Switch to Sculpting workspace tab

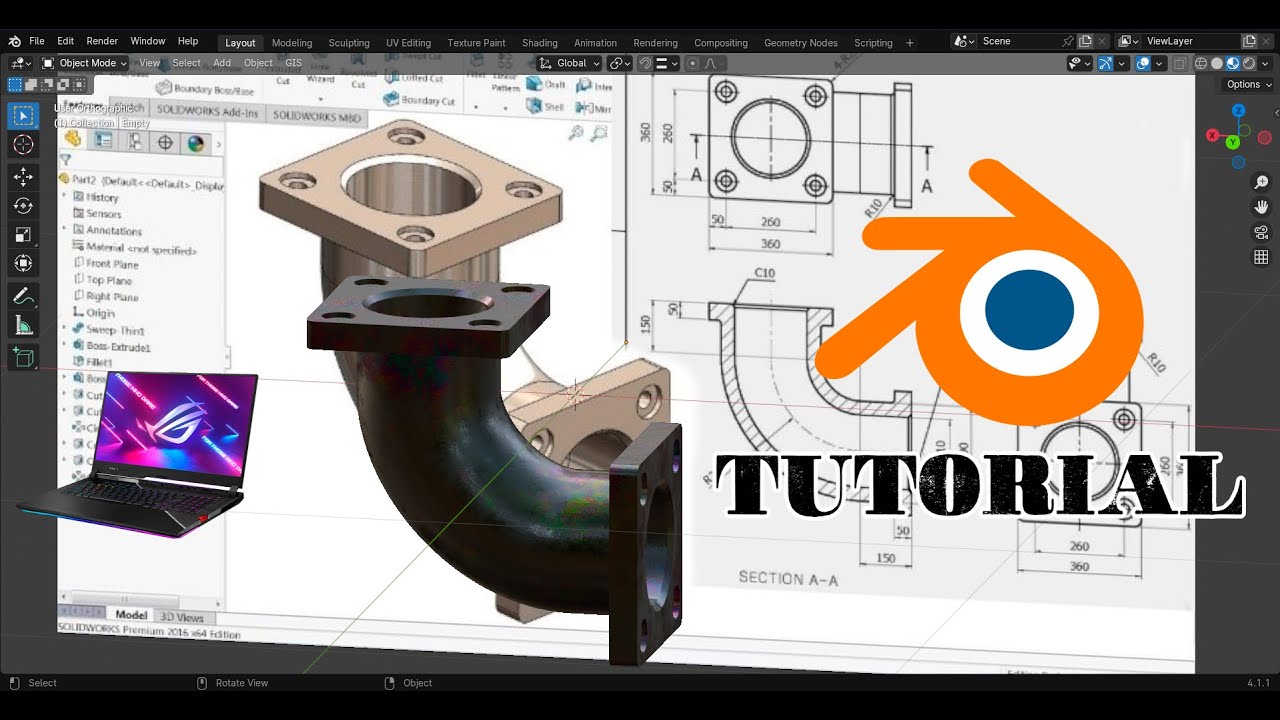coord(349,43)
